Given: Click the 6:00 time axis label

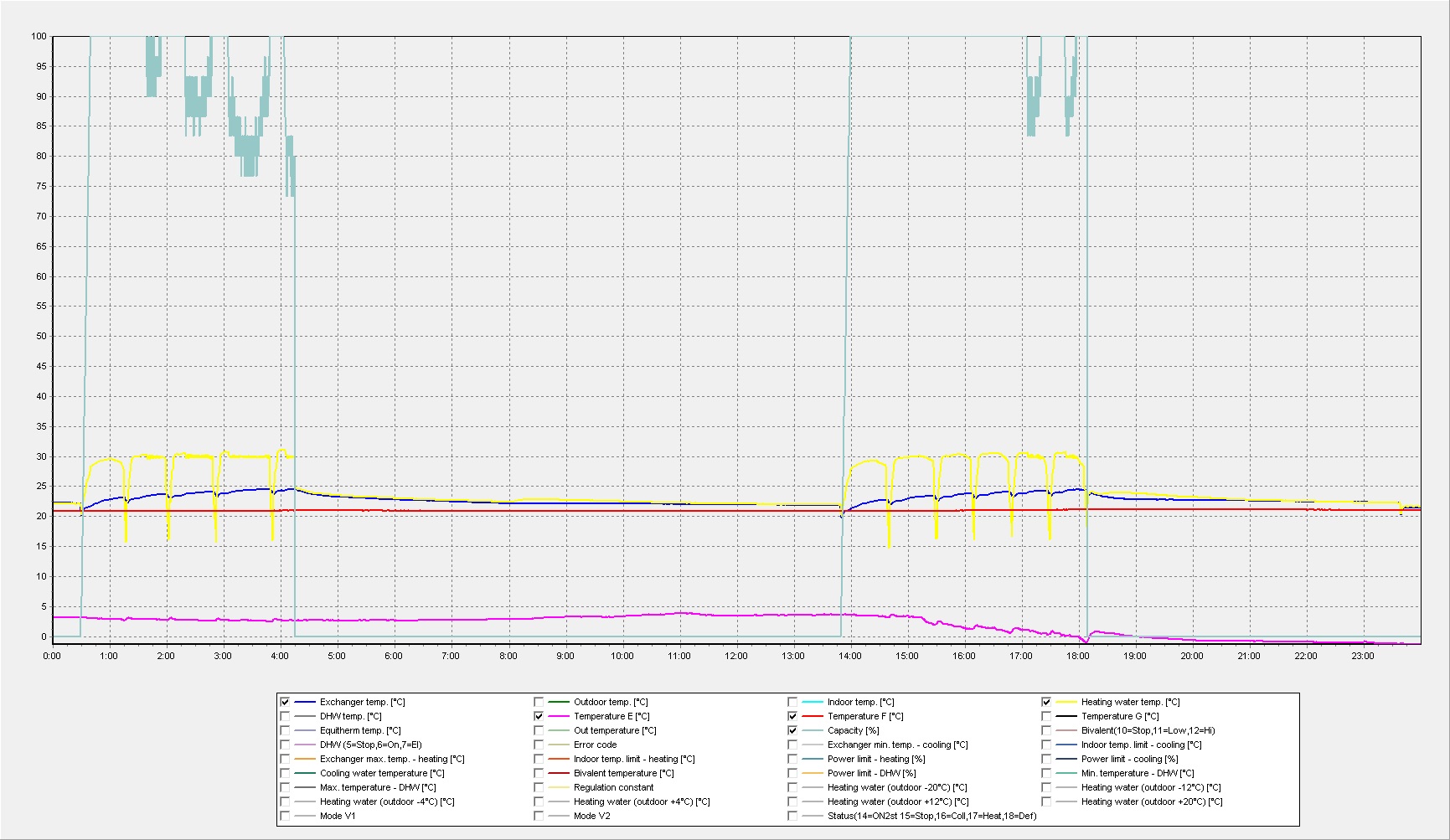Looking at the screenshot, I should [393, 656].
